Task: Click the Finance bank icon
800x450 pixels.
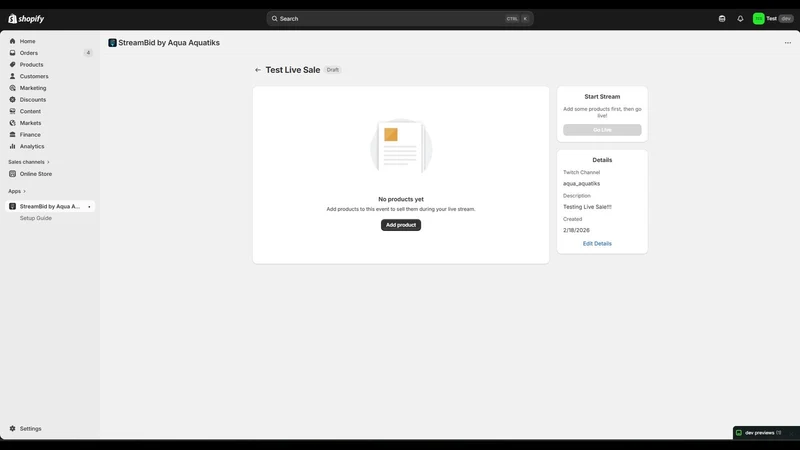Action: (12, 135)
